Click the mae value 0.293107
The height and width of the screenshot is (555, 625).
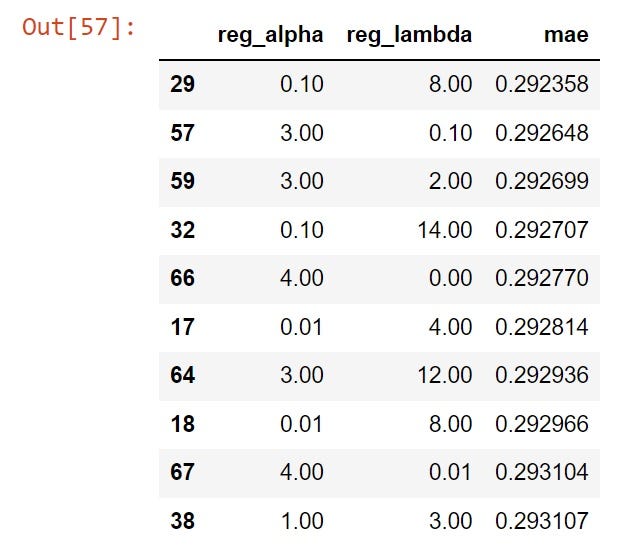pyautogui.click(x=542, y=521)
